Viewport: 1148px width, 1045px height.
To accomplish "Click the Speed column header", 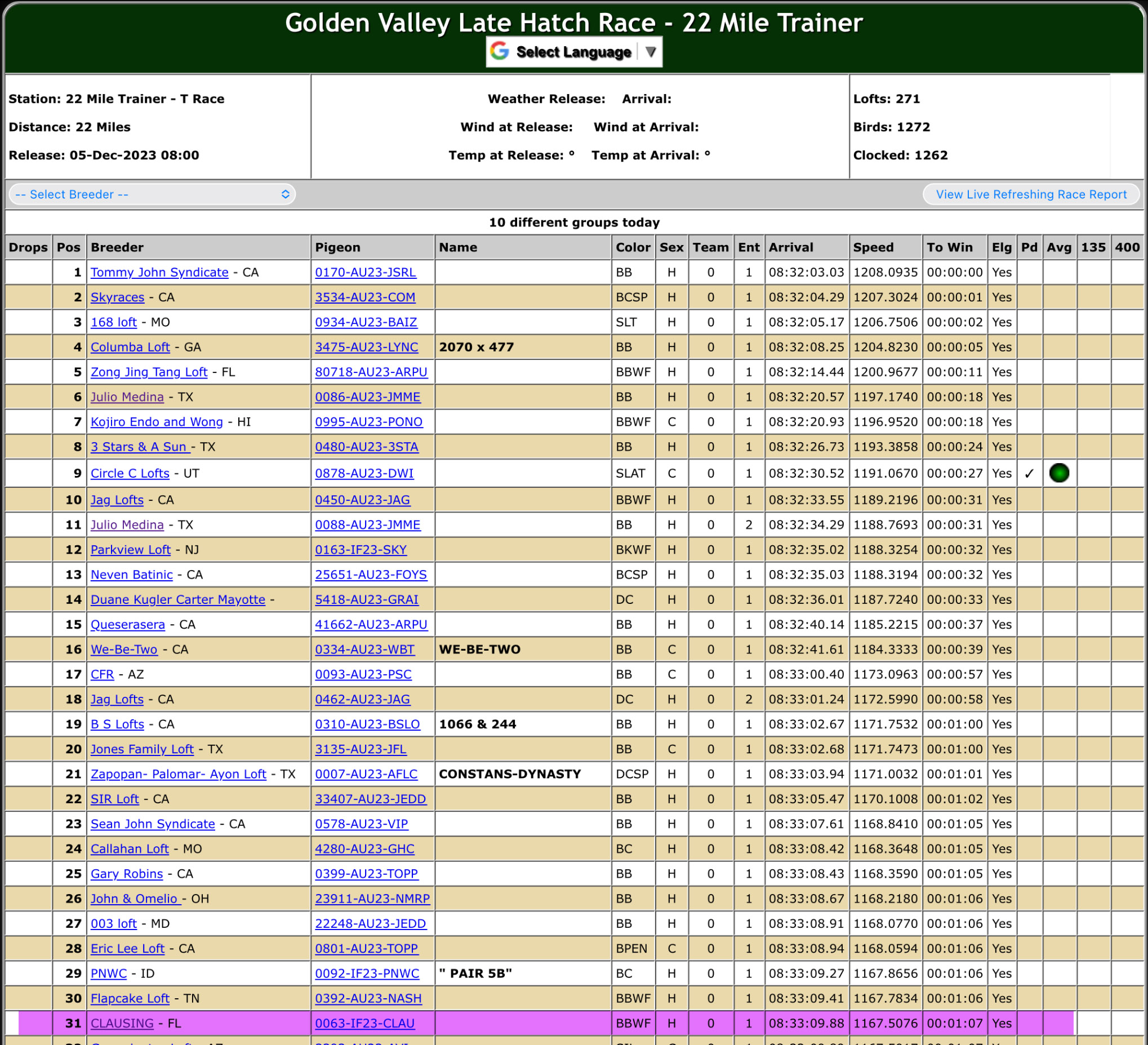I will 873,247.
